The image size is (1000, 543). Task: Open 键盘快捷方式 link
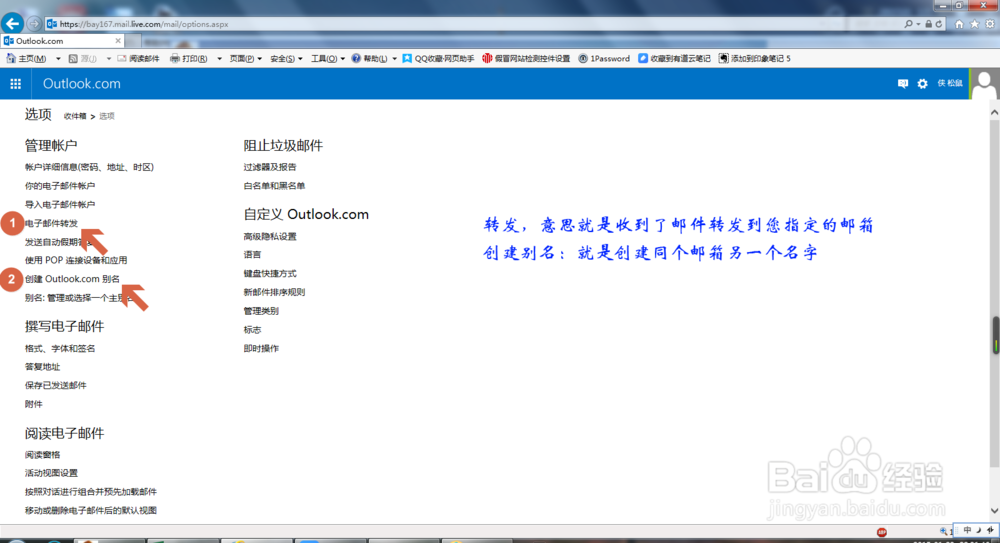[x=270, y=273]
